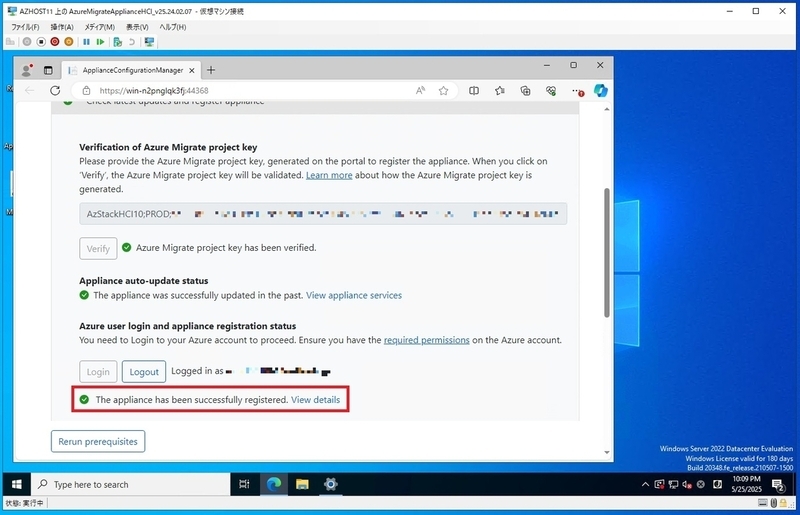Viewport: 800px width, 515px height.
Task: Open the notification center icon
Action: (778, 484)
